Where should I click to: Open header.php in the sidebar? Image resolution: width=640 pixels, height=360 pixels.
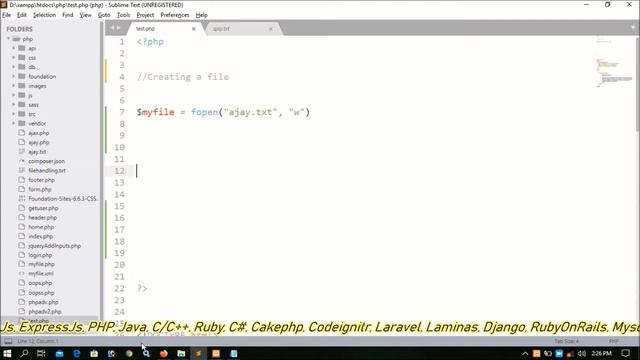[42, 218]
